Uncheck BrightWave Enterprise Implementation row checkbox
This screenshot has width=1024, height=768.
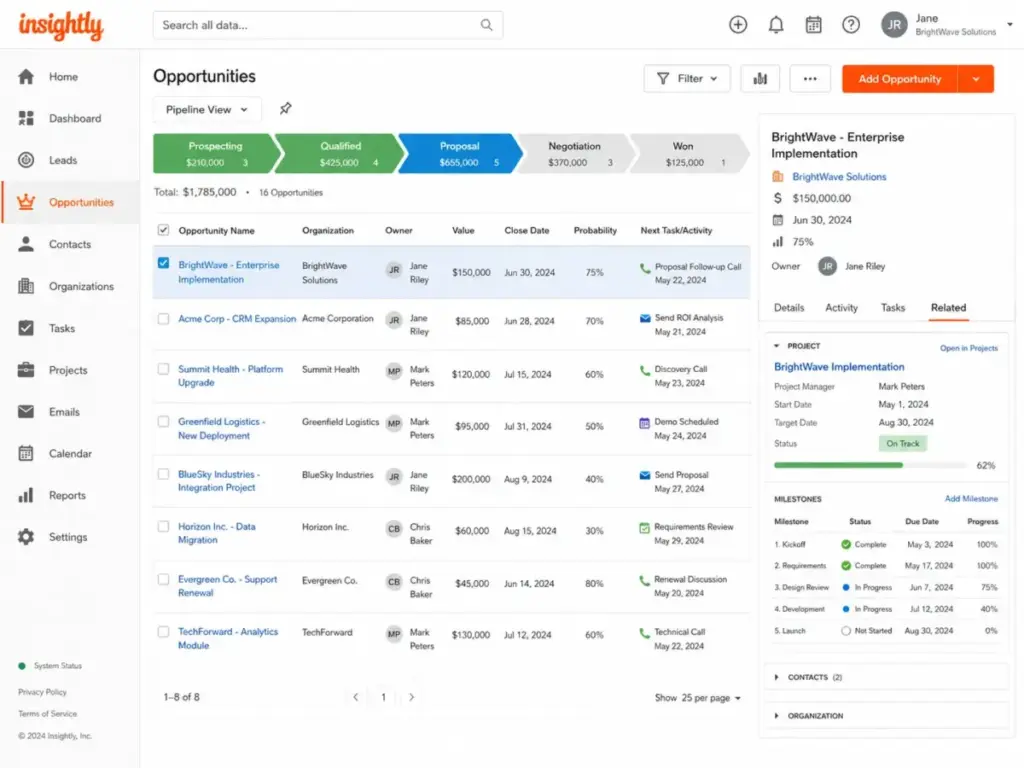tap(163, 263)
